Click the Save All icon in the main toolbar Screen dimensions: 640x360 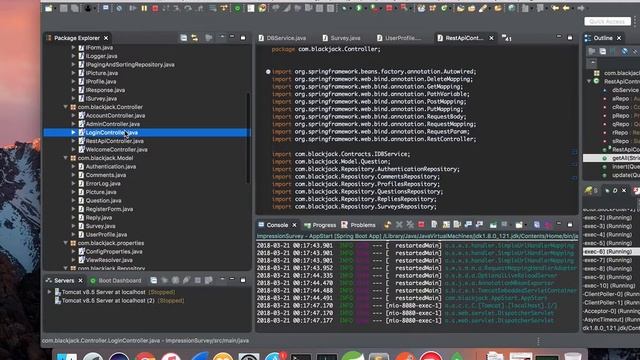click(75, 8)
